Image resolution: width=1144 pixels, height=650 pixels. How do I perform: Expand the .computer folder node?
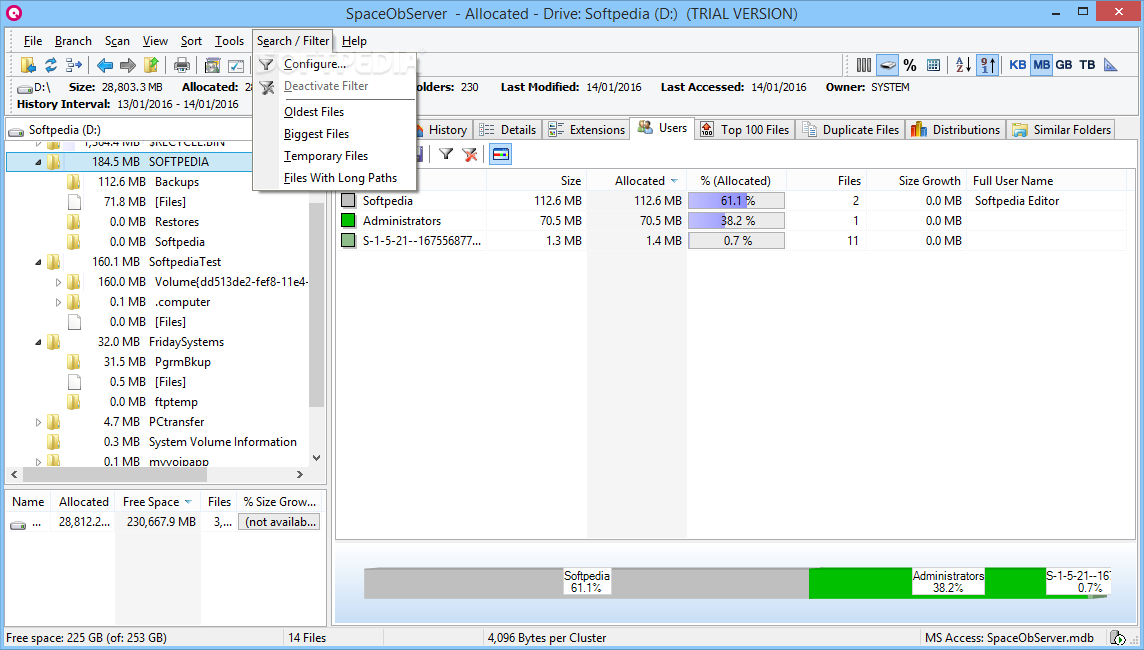click(58, 302)
